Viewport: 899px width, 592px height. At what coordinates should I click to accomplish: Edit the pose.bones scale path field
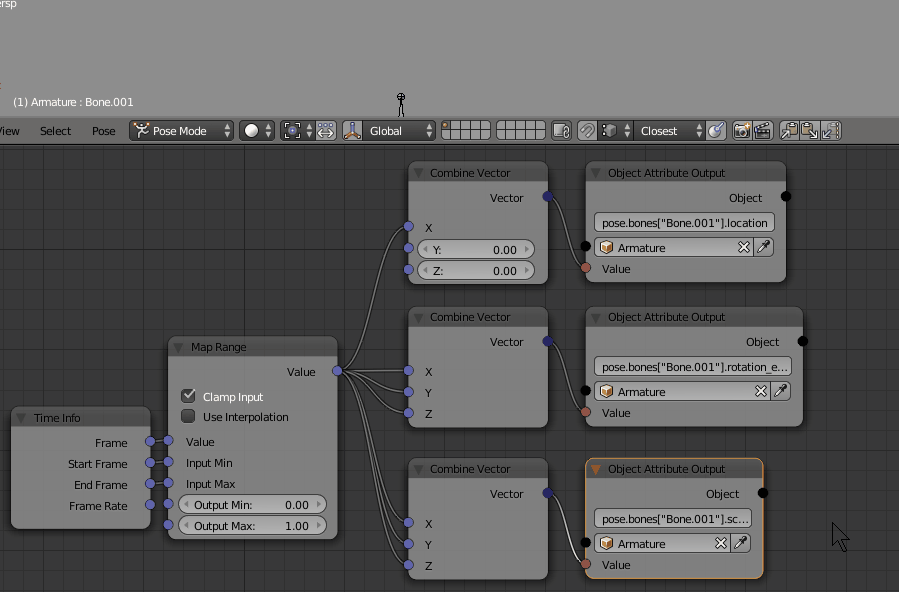point(673,519)
